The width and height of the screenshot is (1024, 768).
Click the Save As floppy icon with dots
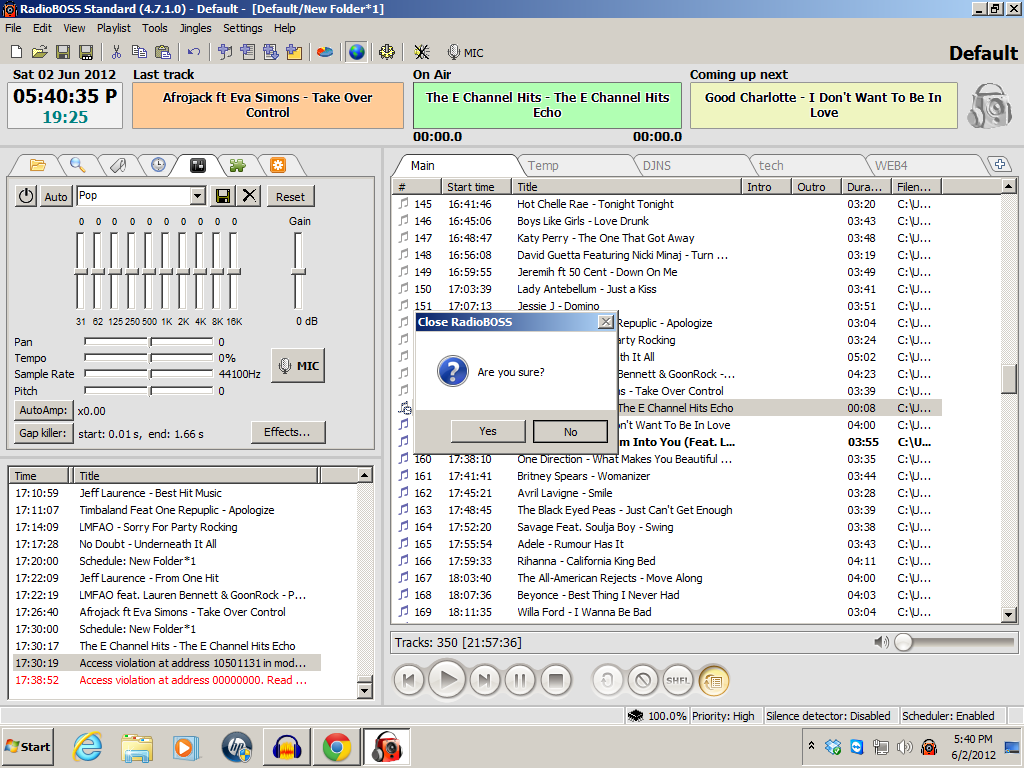pos(86,52)
